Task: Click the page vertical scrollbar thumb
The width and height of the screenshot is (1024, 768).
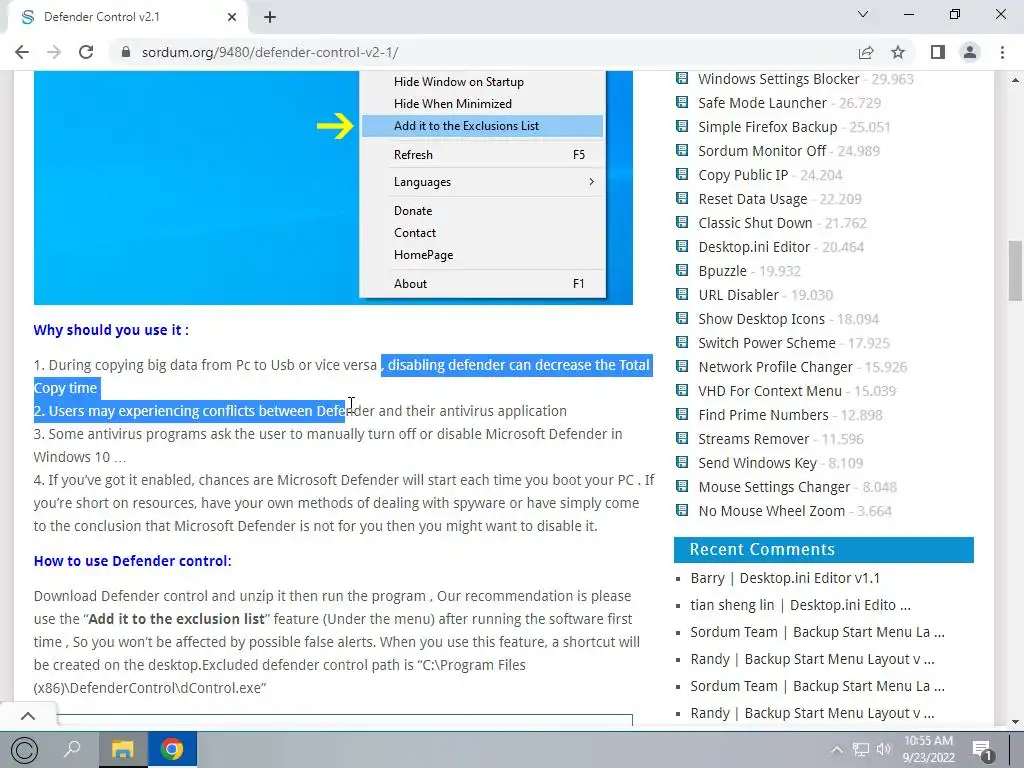Action: tap(1015, 270)
